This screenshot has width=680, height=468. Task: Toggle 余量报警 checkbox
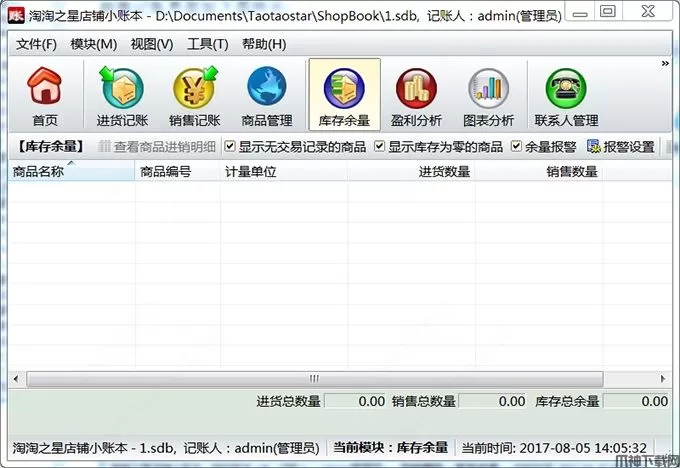pyautogui.click(x=516, y=146)
